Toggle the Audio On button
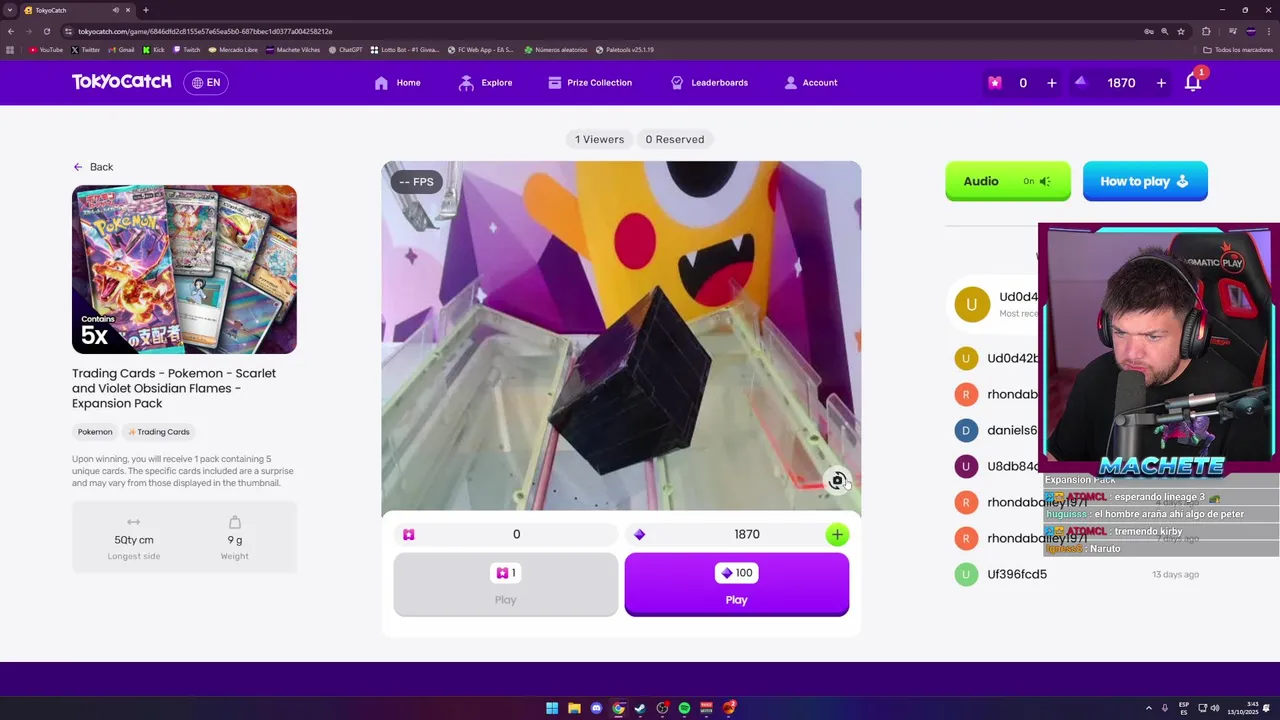 tap(1007, 181)
